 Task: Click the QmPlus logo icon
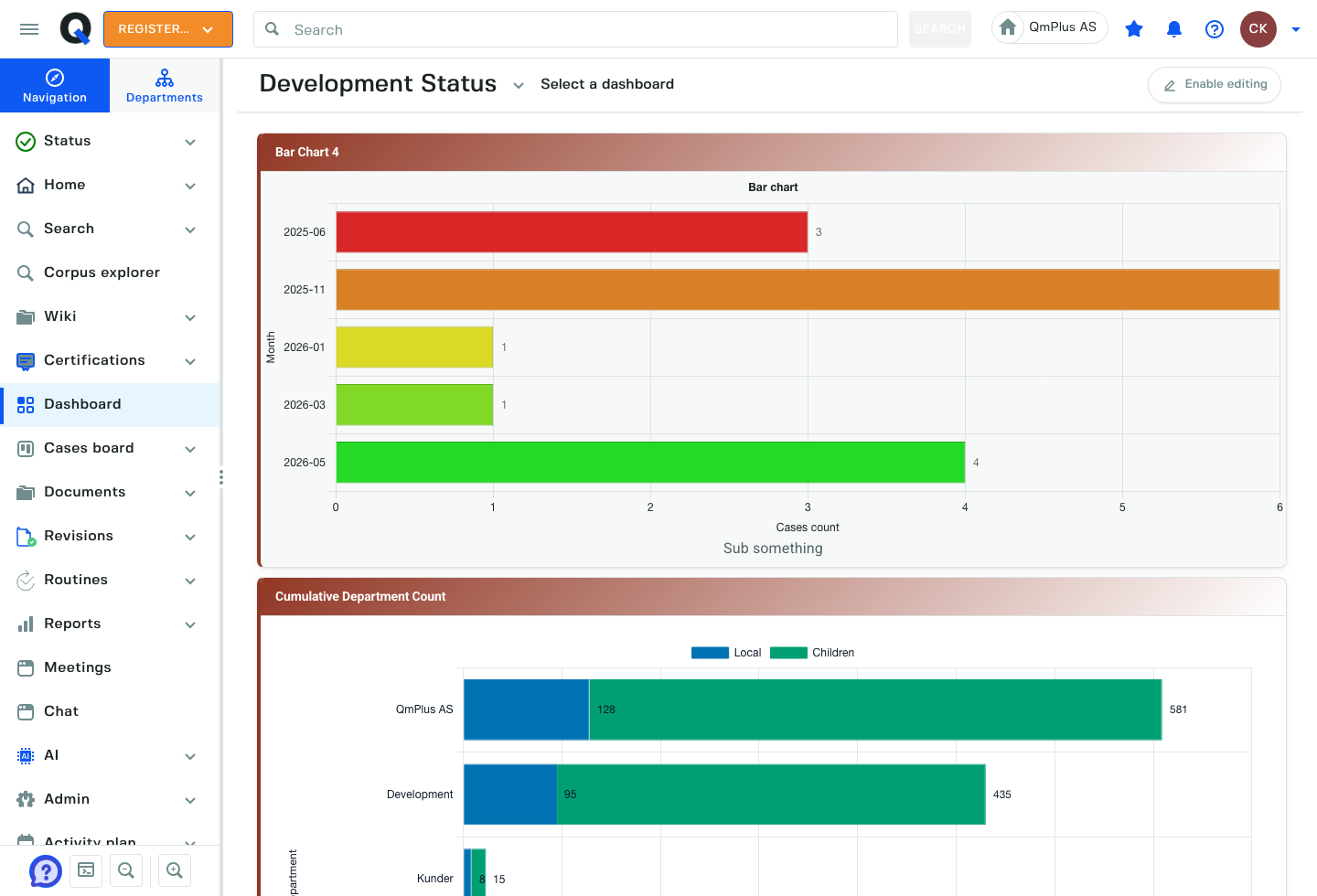pyautogui.click(x=76, y=29)
